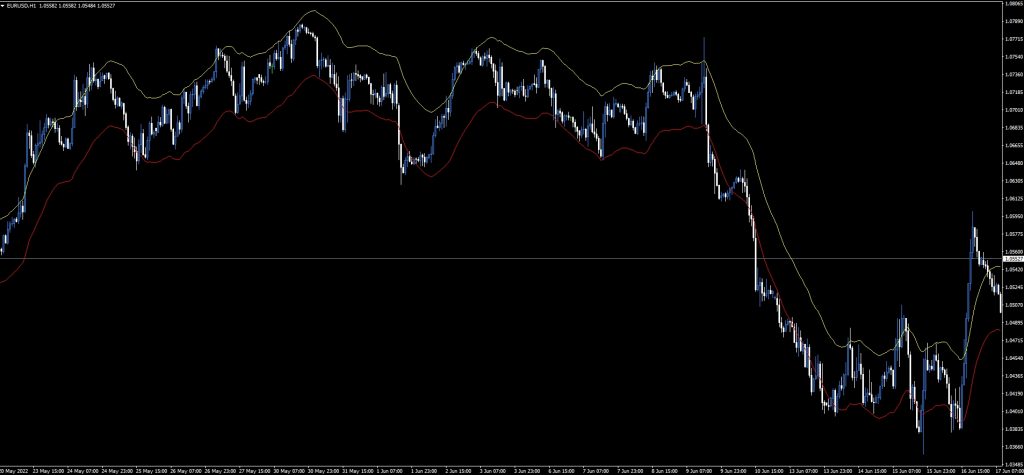Click the 1.04365 level on price scale
The height and width of the screenshot is (475, 1024).
pyautogui.click(x=1011, y=375)
